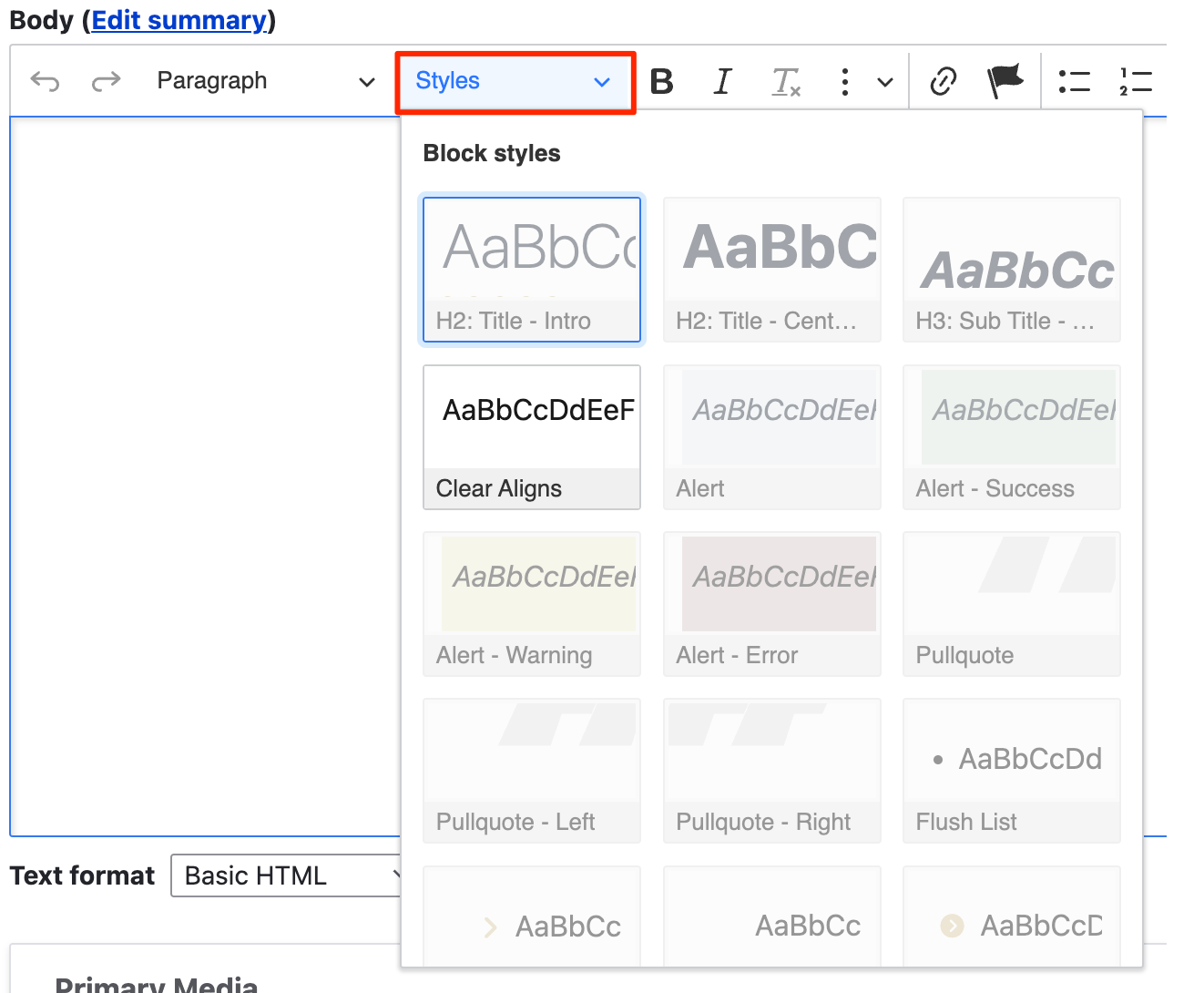The width and height of the screenshot is (1204, 993).
Task: Insert a bulleted list
Action: pyautogui.click(x=1074, y=82)
